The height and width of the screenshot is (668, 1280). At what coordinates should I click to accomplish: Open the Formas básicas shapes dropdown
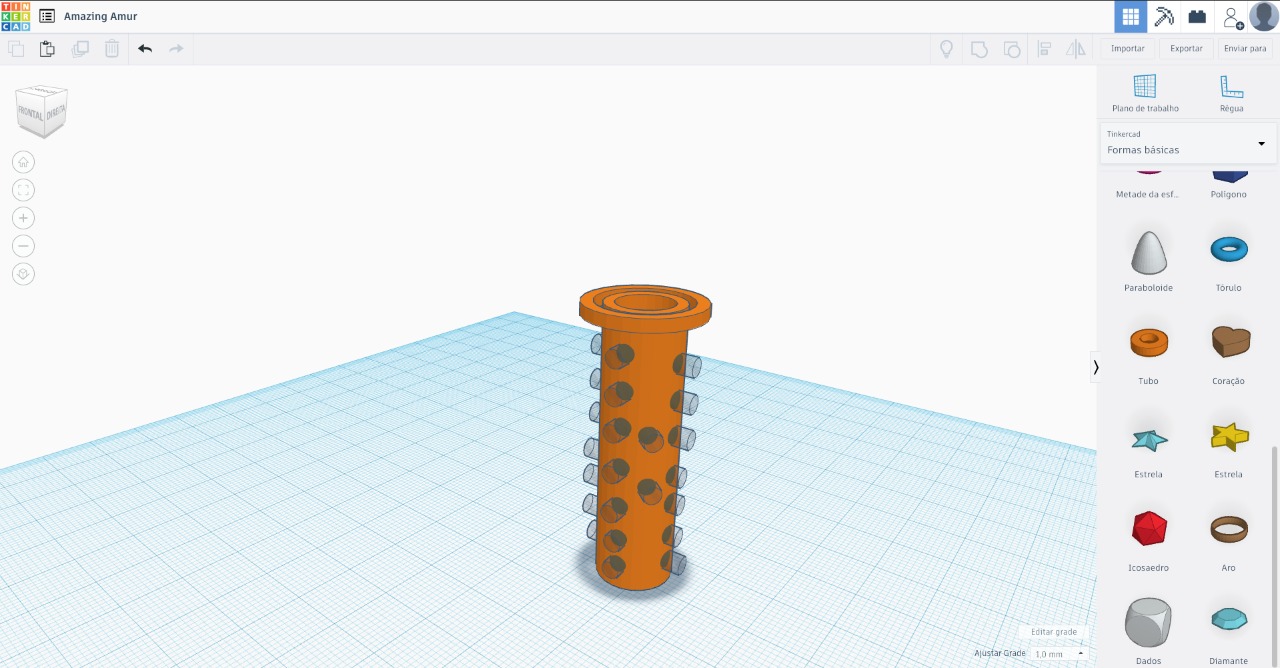click(x=1187, y=142)
